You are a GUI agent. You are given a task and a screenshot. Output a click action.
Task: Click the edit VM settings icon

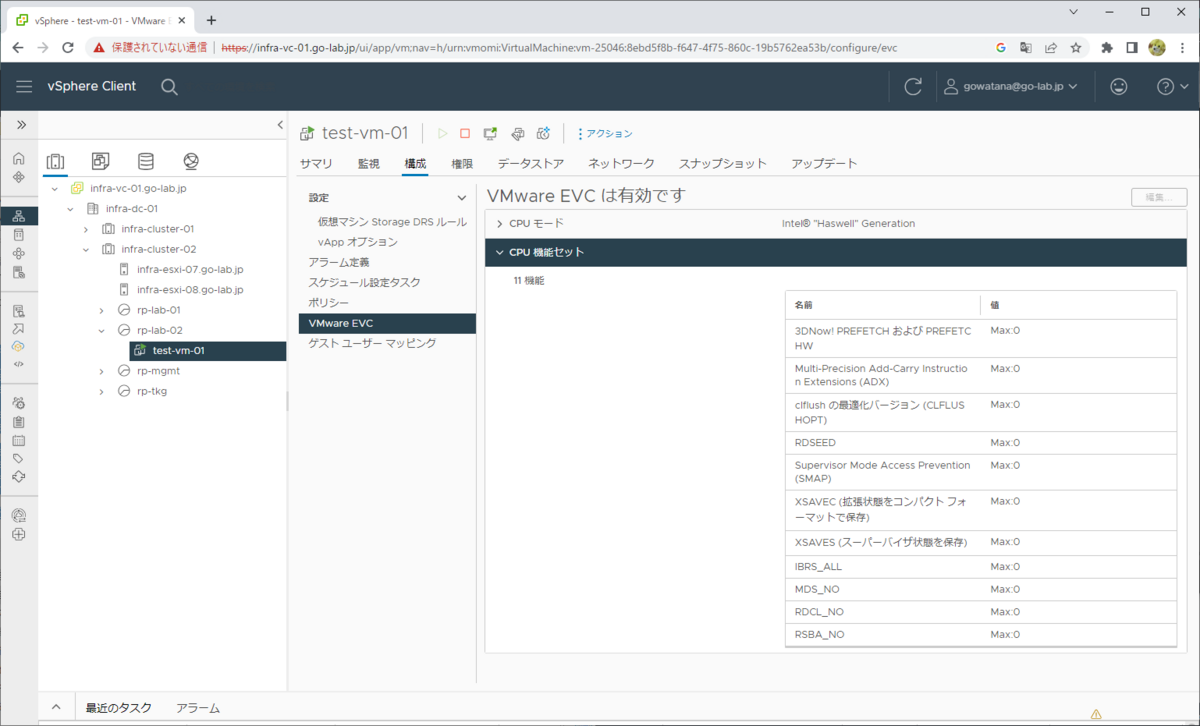pyautogui.click(x=517, y=133)
